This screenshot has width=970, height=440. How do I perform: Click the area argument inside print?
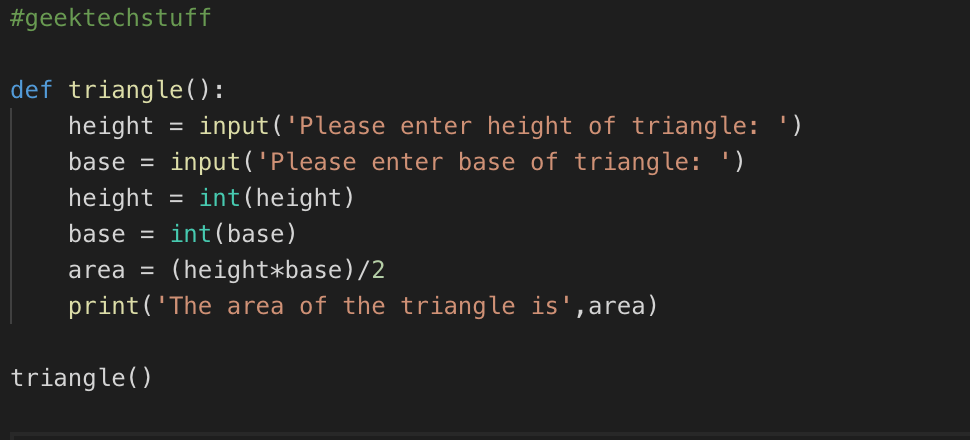(x=618, y=306)
